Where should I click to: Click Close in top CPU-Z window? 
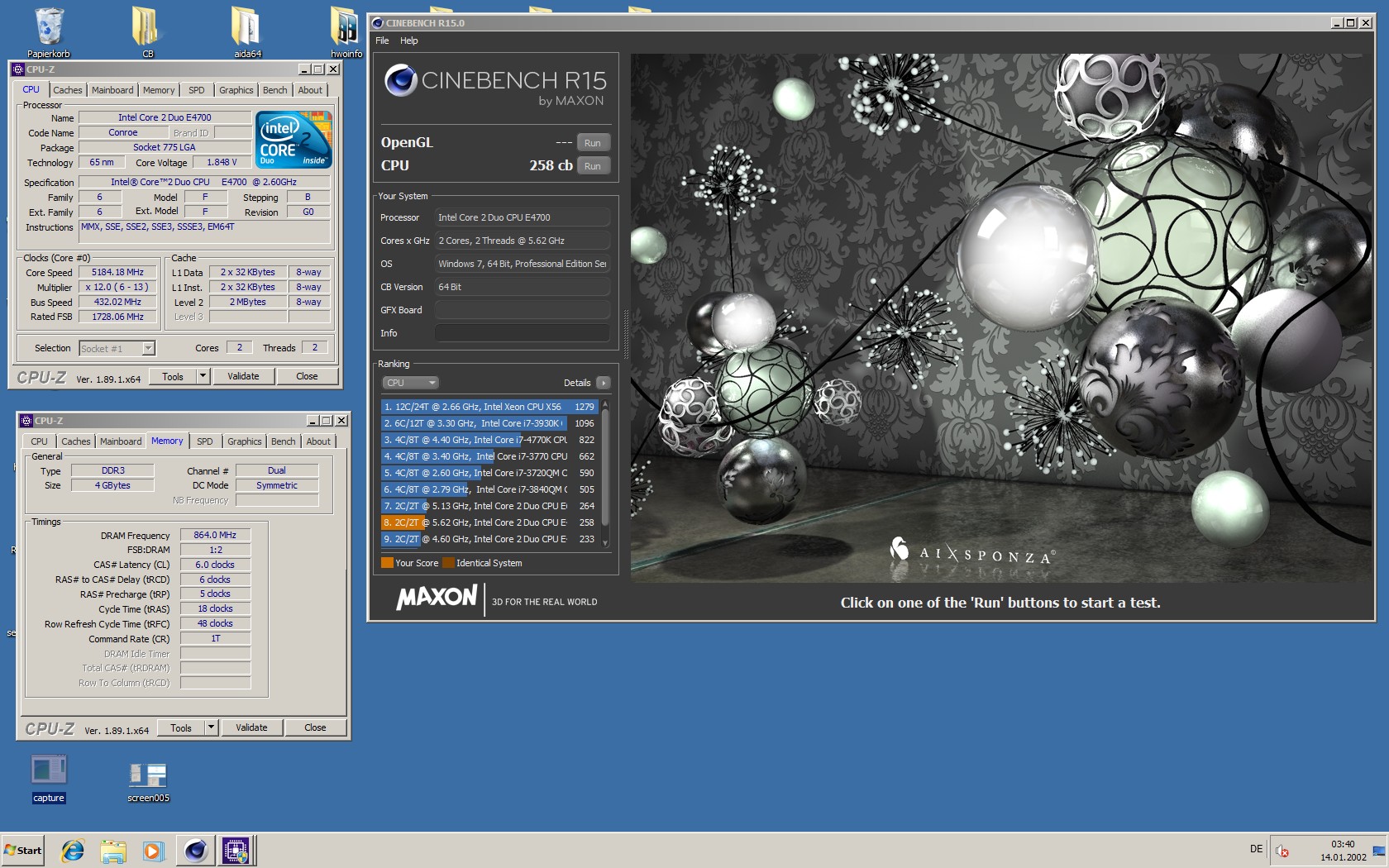[x=307, y=376]
